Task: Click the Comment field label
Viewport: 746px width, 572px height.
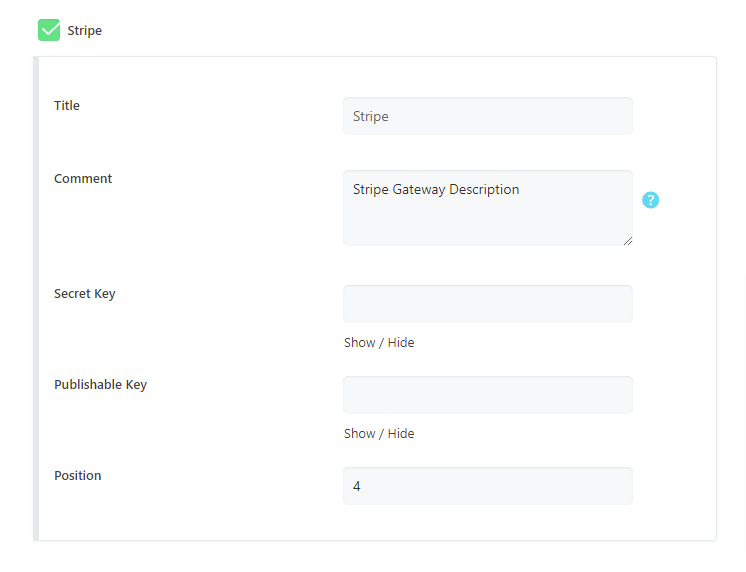Action: click(x=83, y=178)
